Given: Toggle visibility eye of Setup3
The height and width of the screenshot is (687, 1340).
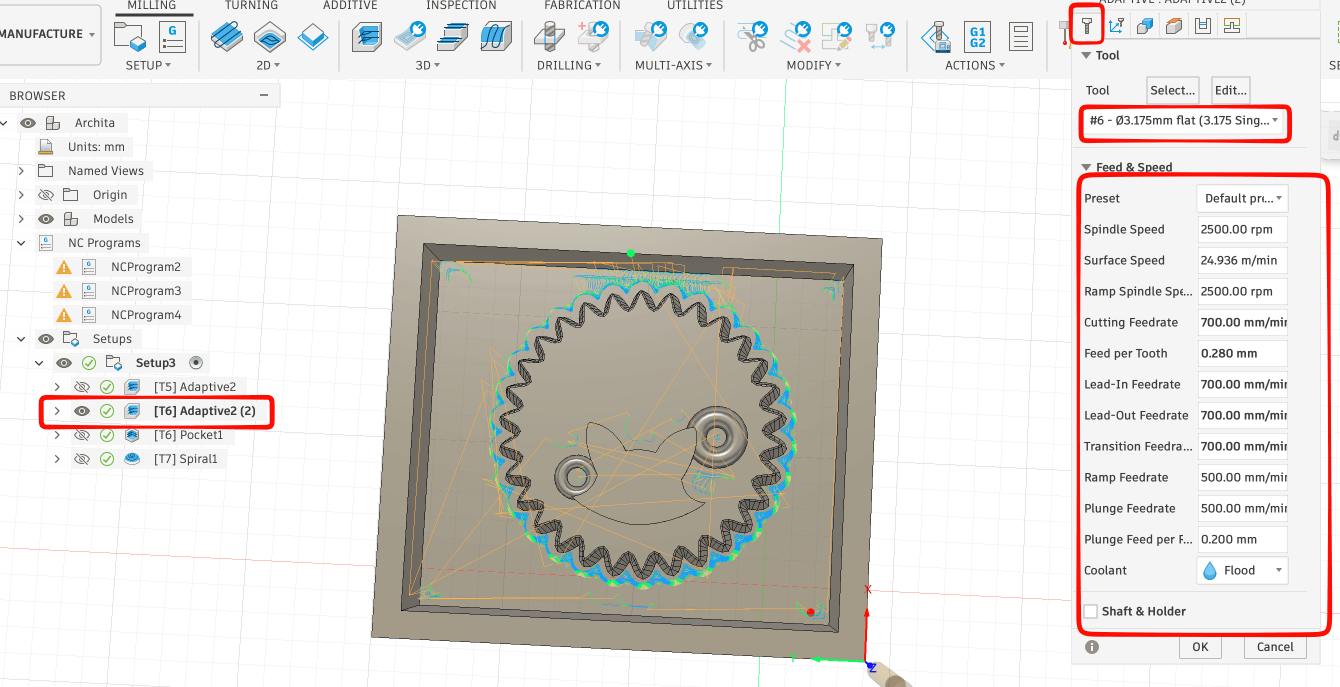Looking at the screenshot, I should (64, 363).
